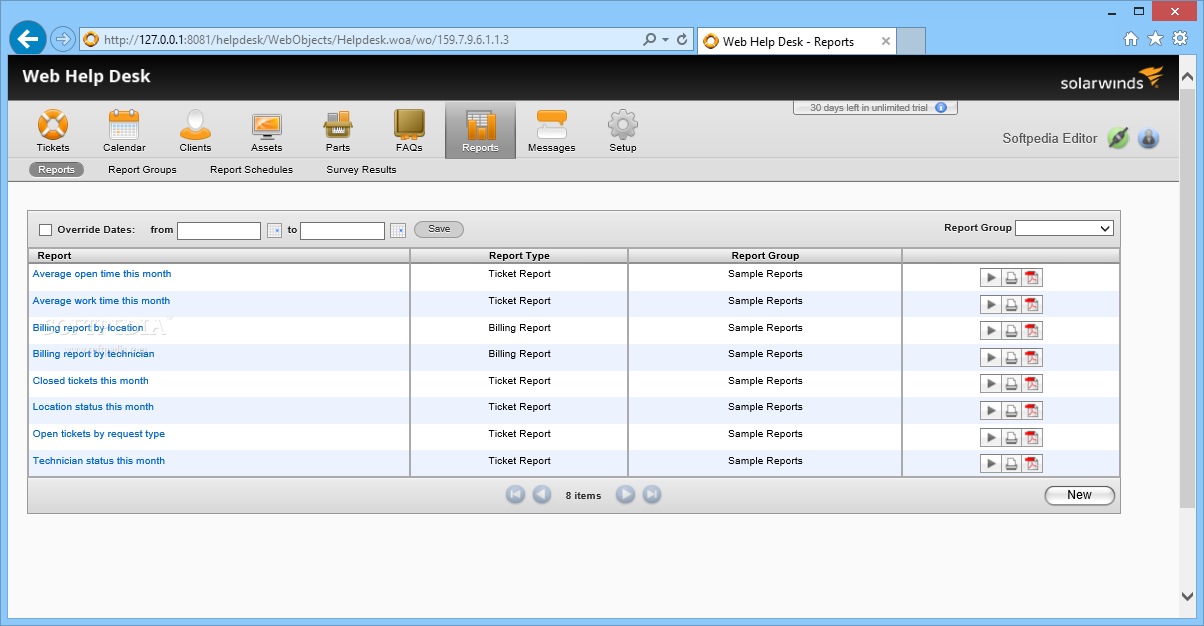Open the Average open time this month link
The image size is (1204, 626).
(x=102, y=274)
